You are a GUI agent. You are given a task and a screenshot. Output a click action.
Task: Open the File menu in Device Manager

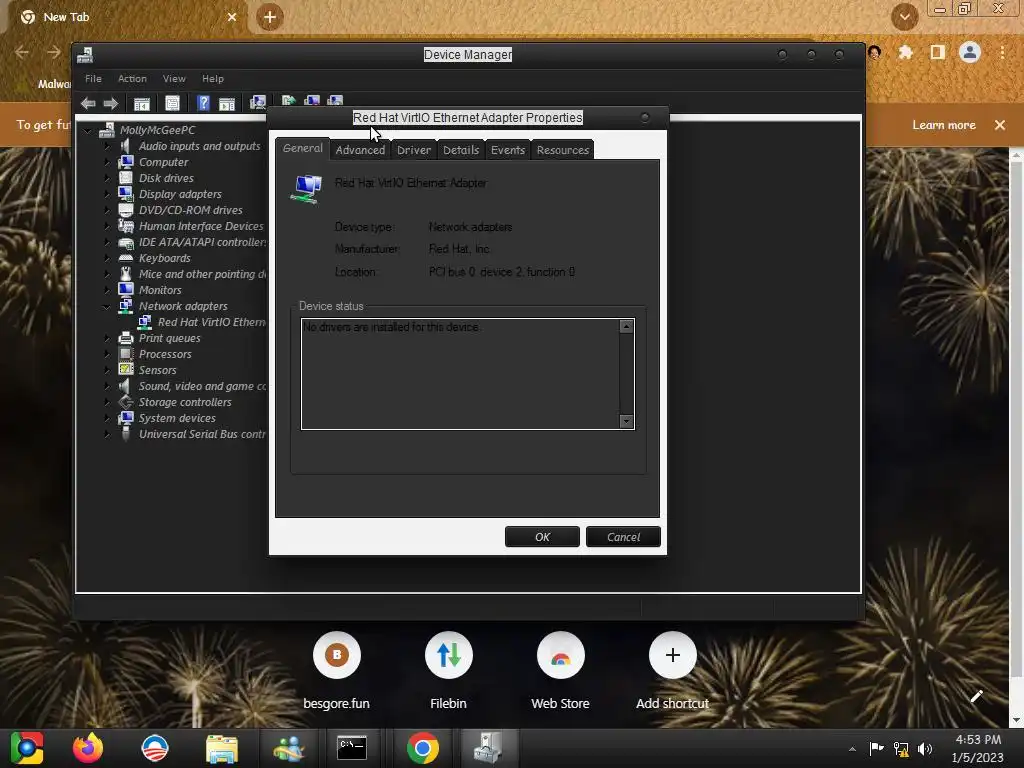point(93,78)
